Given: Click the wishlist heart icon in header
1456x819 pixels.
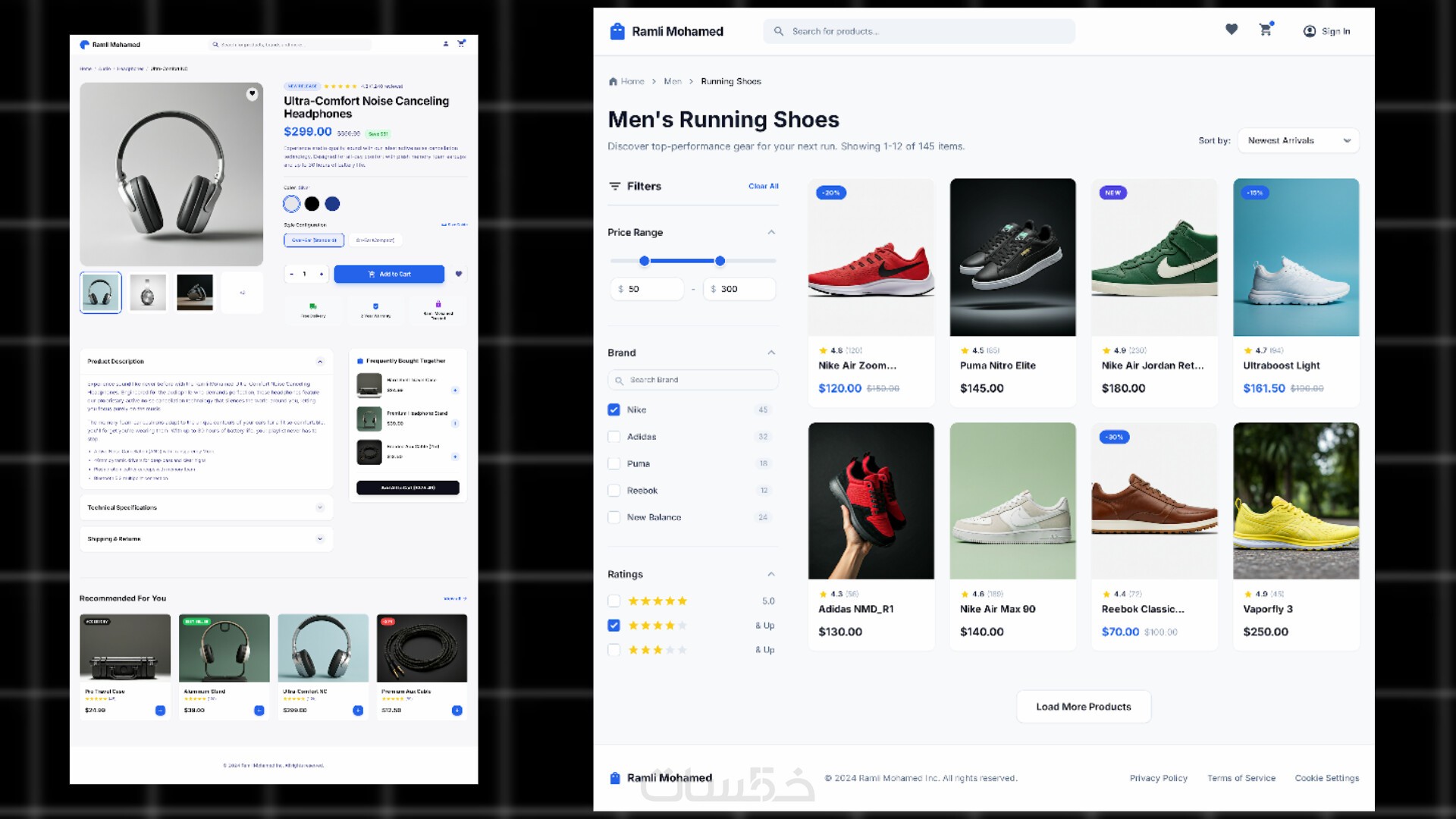Looking at the screenshot, I should pos(1232,30).
